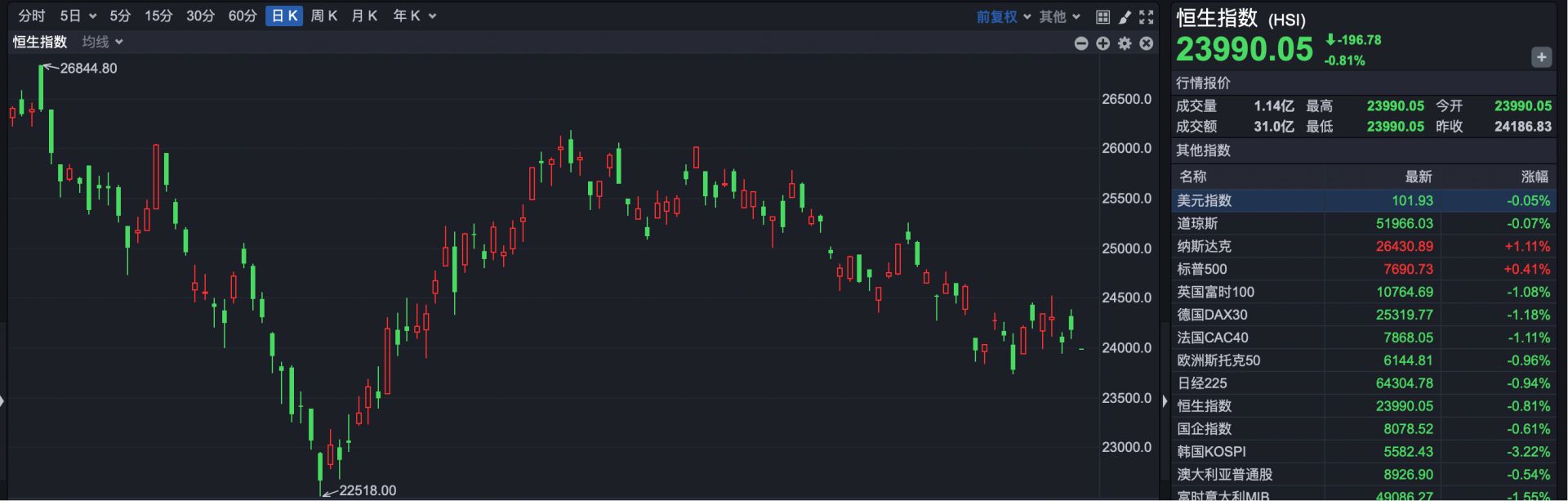Viewport: 1568px width, 501px height.
Task: Zoom out chart with minus icon
Action: (1081, 43)
